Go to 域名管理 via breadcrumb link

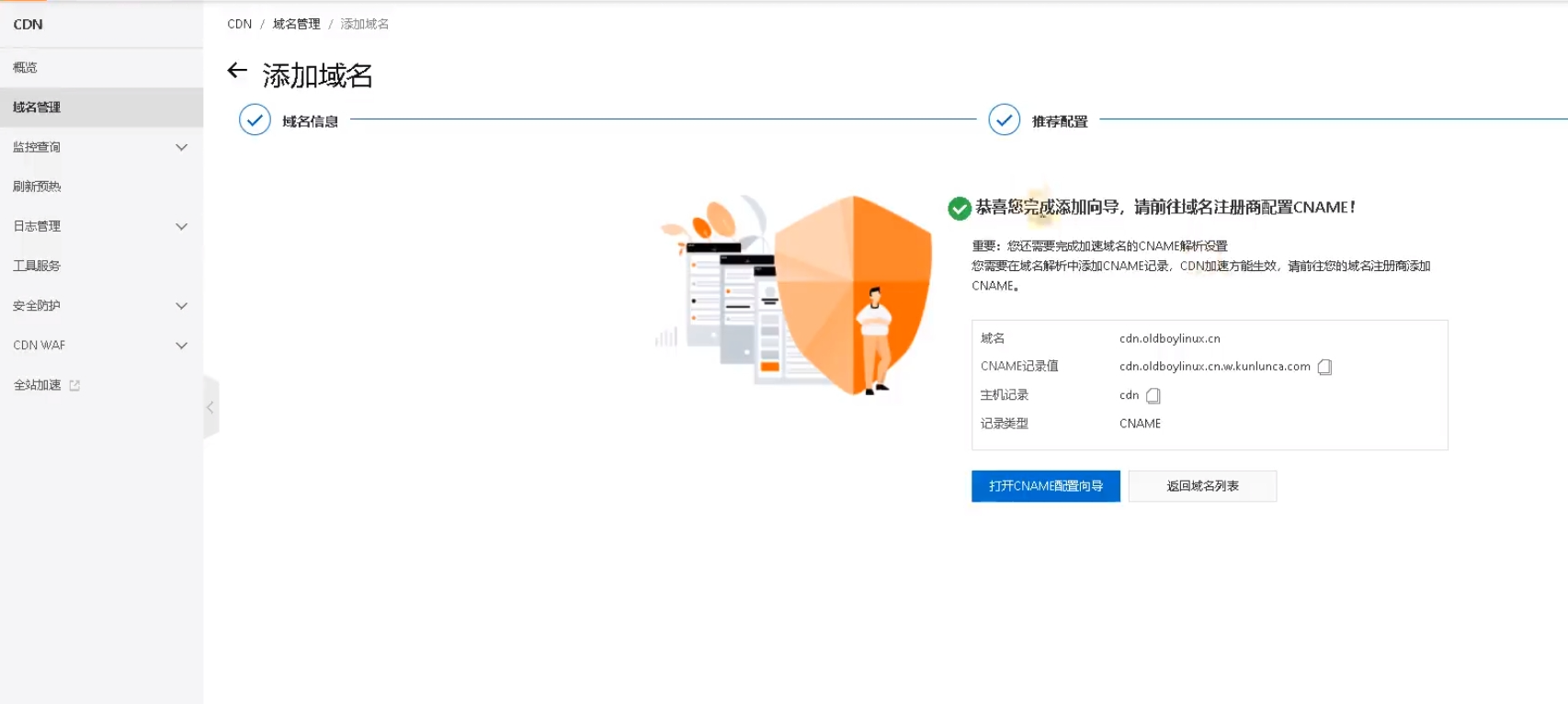296,24
